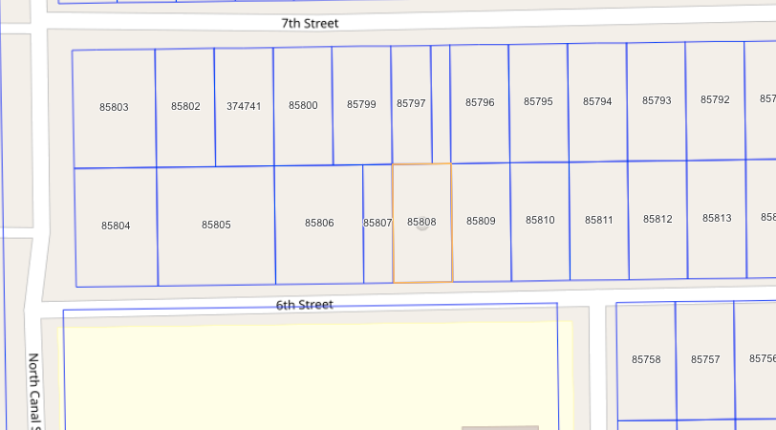Click parcel 85803 on the map
This screenshot has height=430, width=776.
114,106
